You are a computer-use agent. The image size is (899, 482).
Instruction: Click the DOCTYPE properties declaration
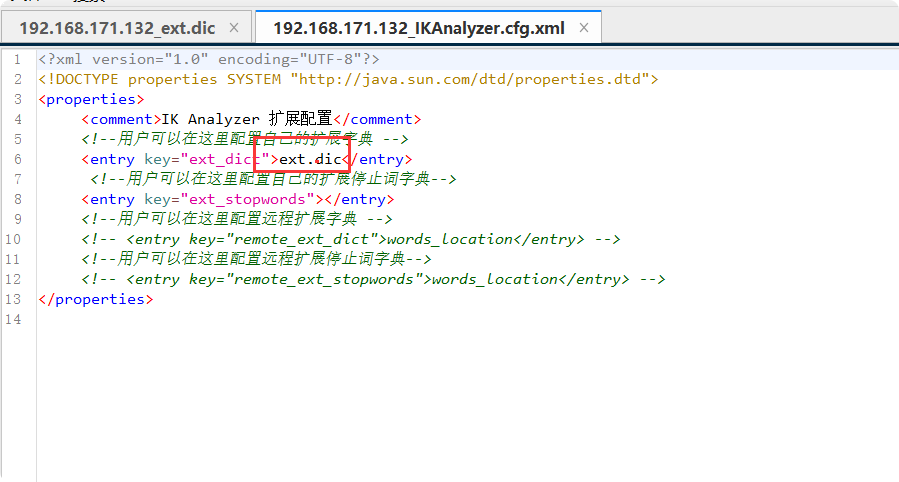tap(349, 79)
